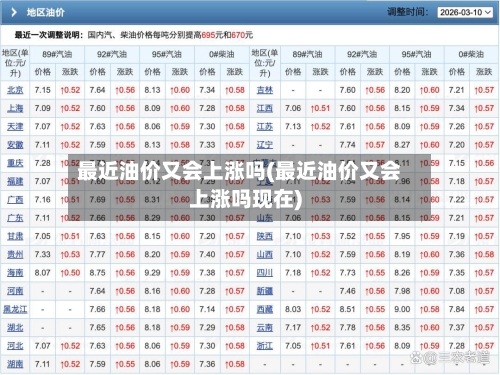Open the 黑龙江 region link
Image resolution: width=500 pixels, height=375 pixels.
tap(15, 309)
